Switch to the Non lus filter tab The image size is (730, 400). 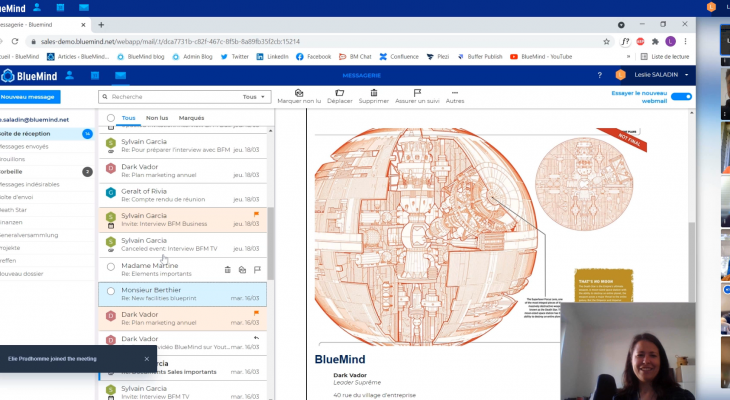tap(157, 118)
